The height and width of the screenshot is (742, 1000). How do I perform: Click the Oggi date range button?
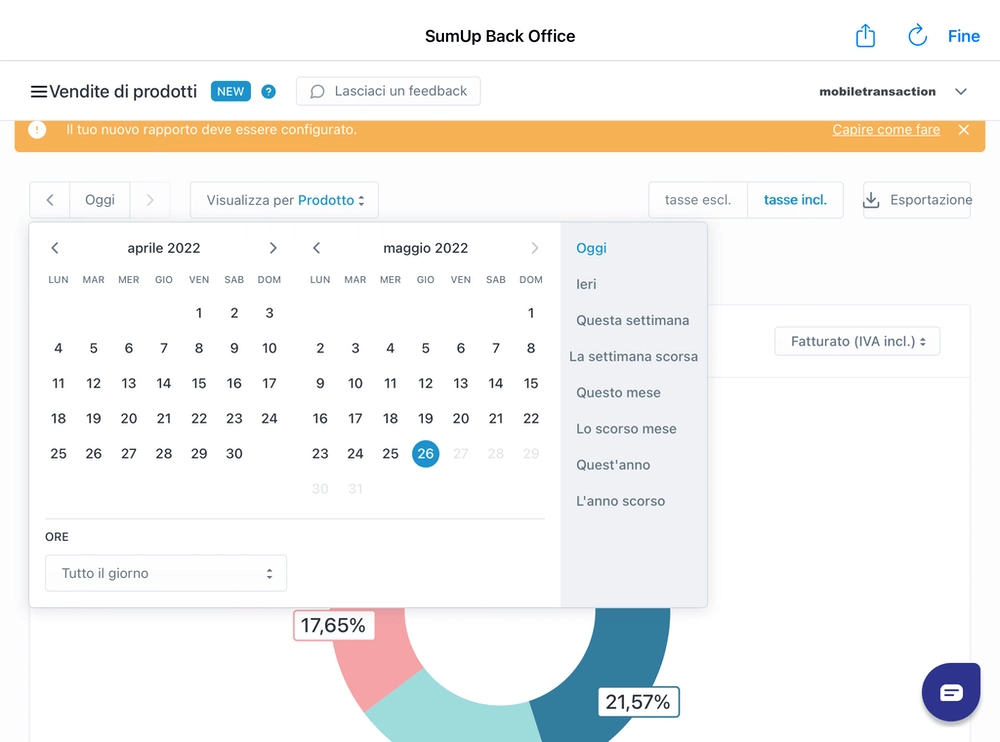(x=99, y=200)
